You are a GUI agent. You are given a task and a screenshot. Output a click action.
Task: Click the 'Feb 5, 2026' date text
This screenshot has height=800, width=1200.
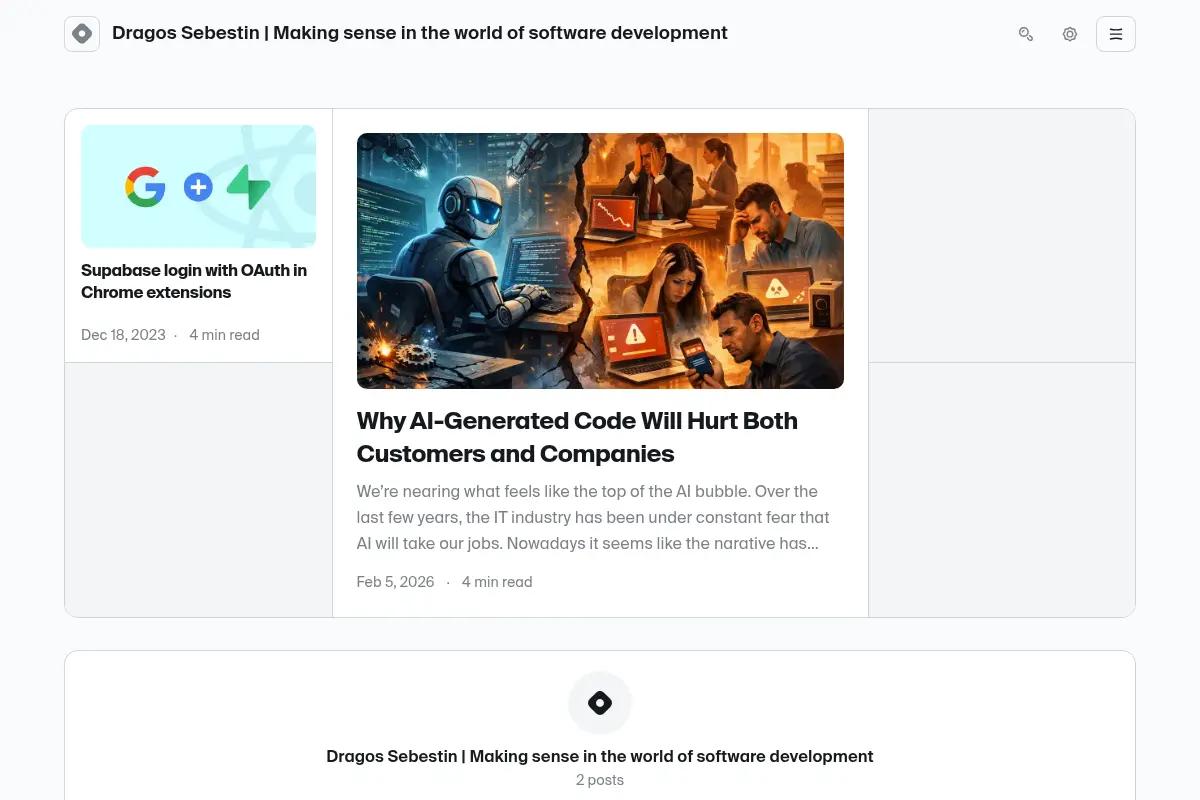395,582
